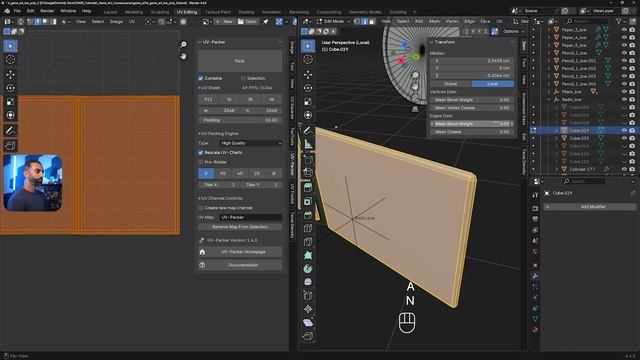Expand the Paper_4_low outliner item
This screenshot has height=360, width=640.
(549, 38)
